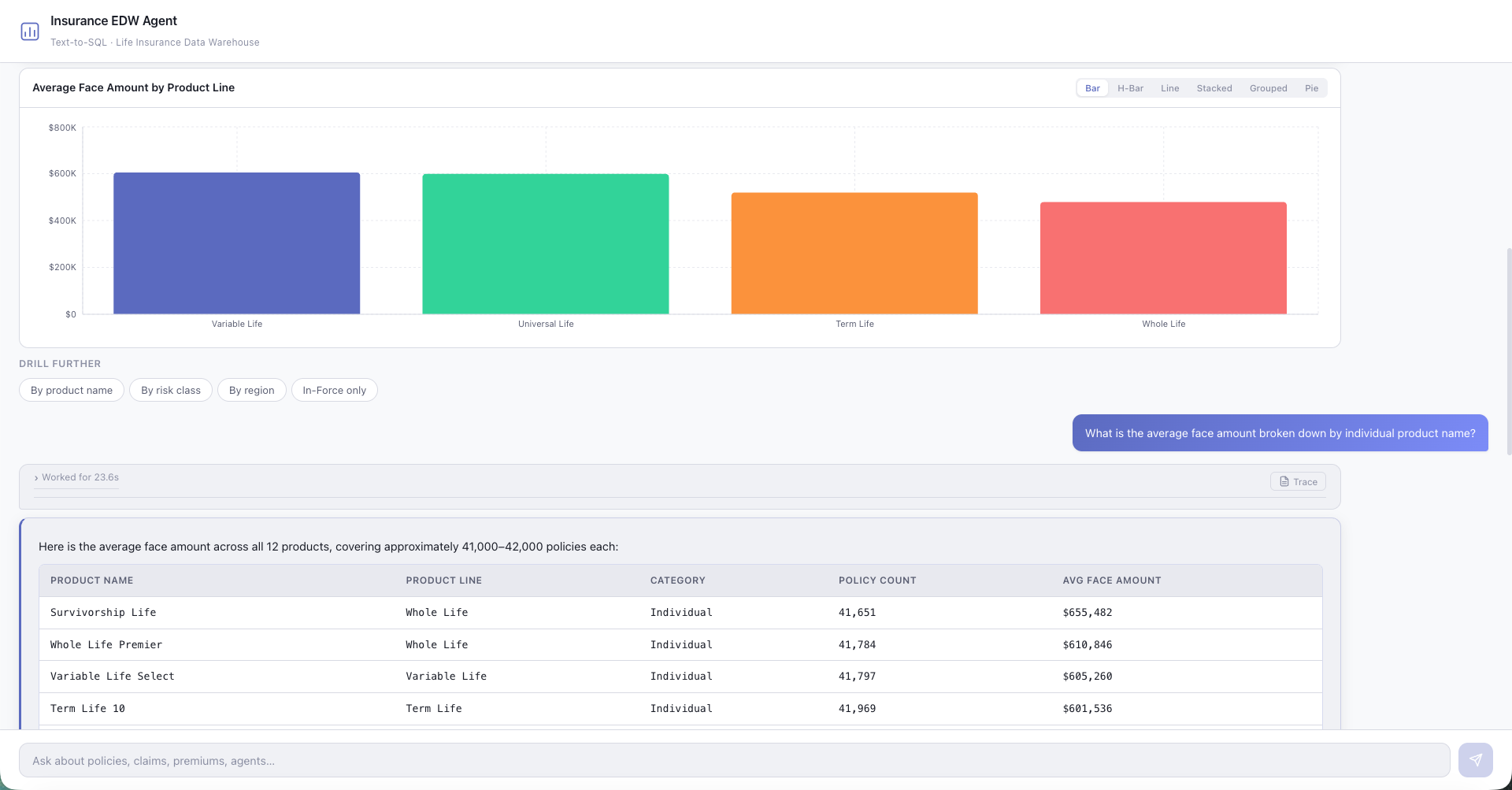Click the PRODUCT NAME column header

pos(92,580)
